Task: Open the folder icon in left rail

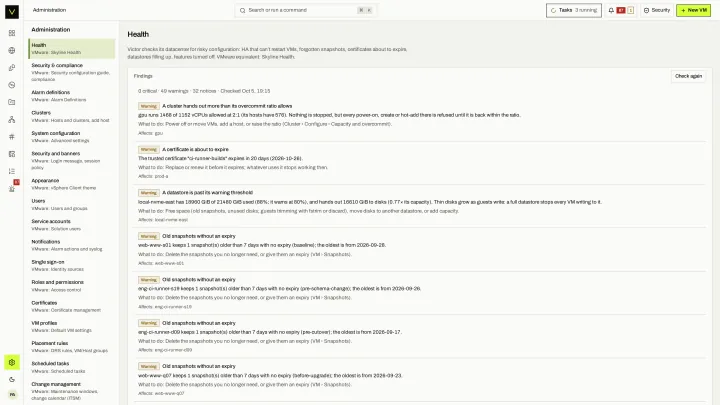Action: (x=12, y=102)
